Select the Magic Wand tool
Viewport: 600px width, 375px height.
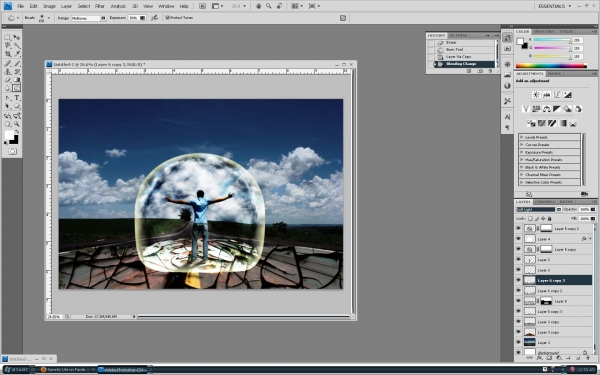click(17, 46)
